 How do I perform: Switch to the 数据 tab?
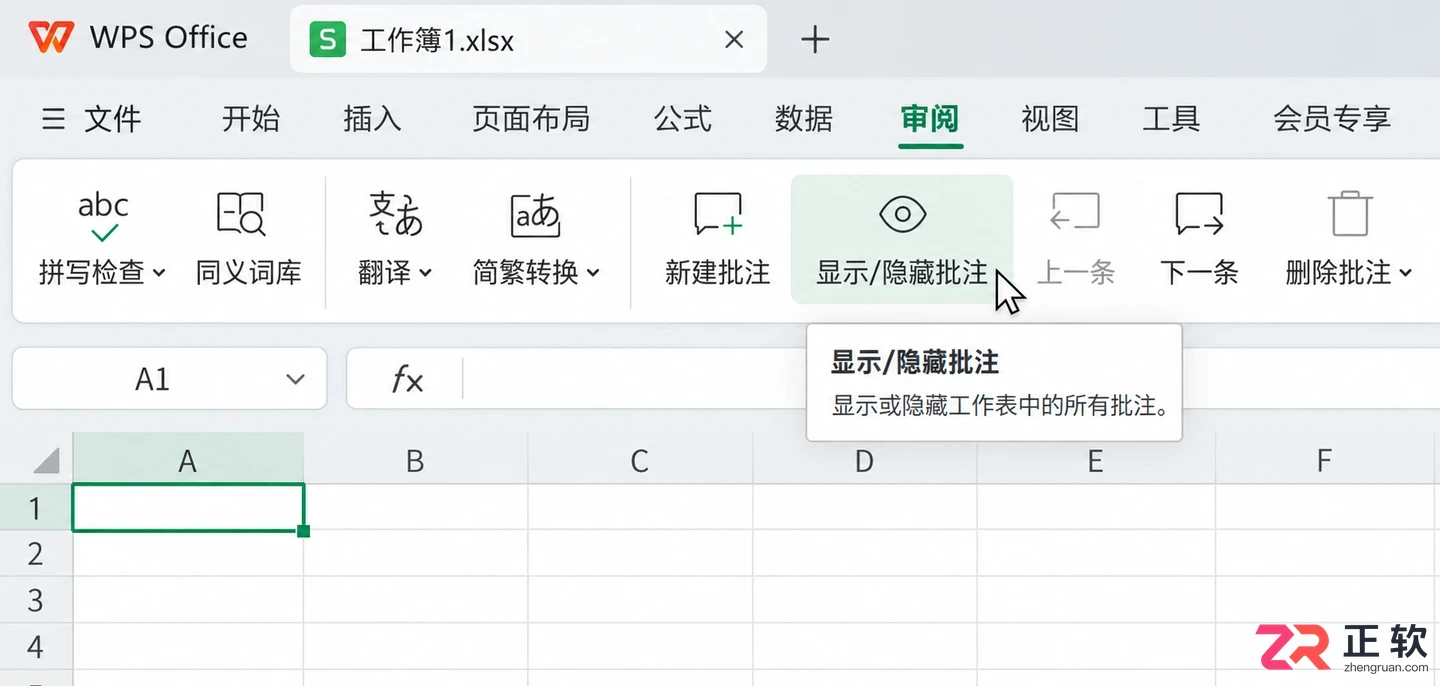click(804, 119)
